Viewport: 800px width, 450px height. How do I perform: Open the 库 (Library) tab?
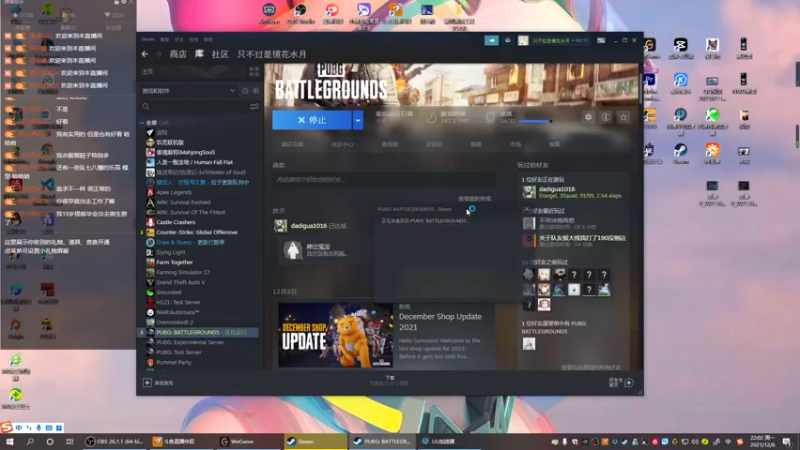pyautogui.click(x=199, y=54)
